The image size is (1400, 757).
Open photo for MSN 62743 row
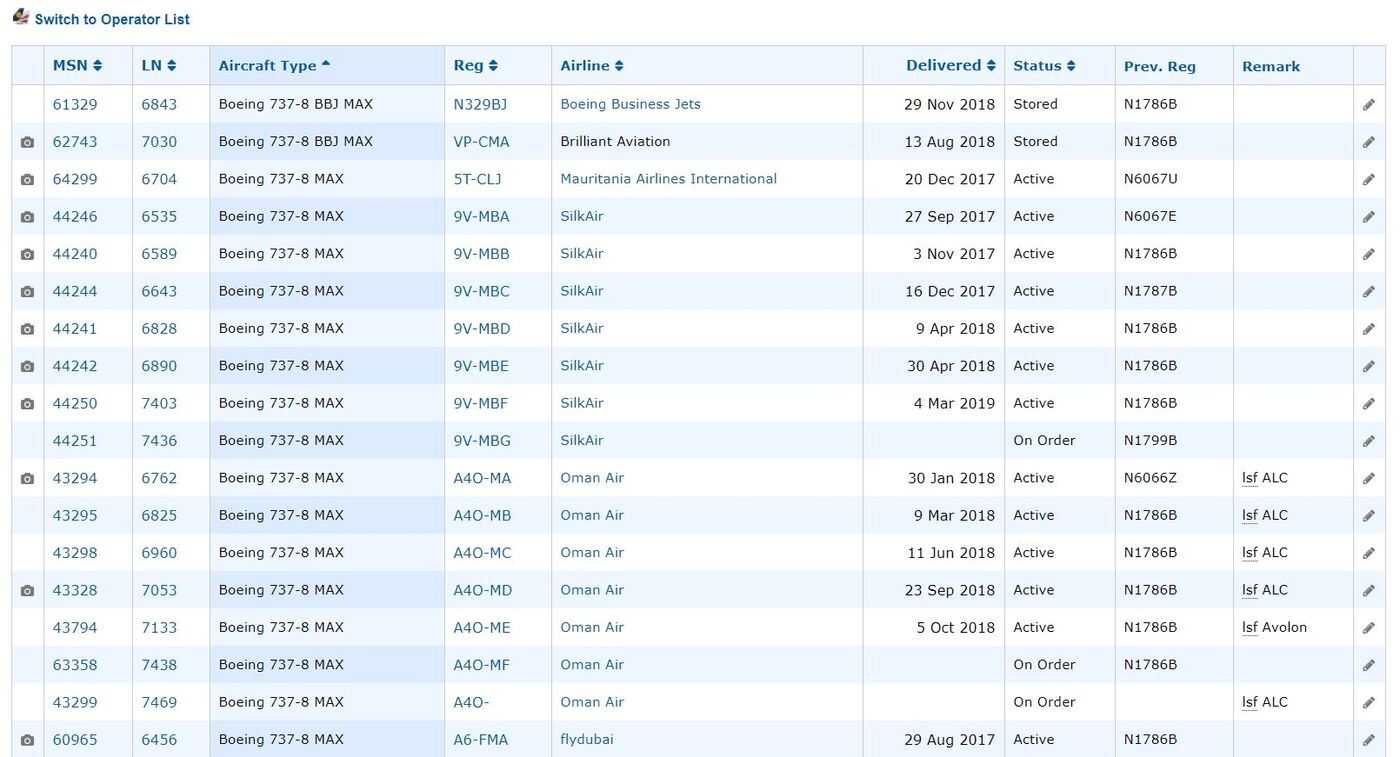[x=27, y=143]
